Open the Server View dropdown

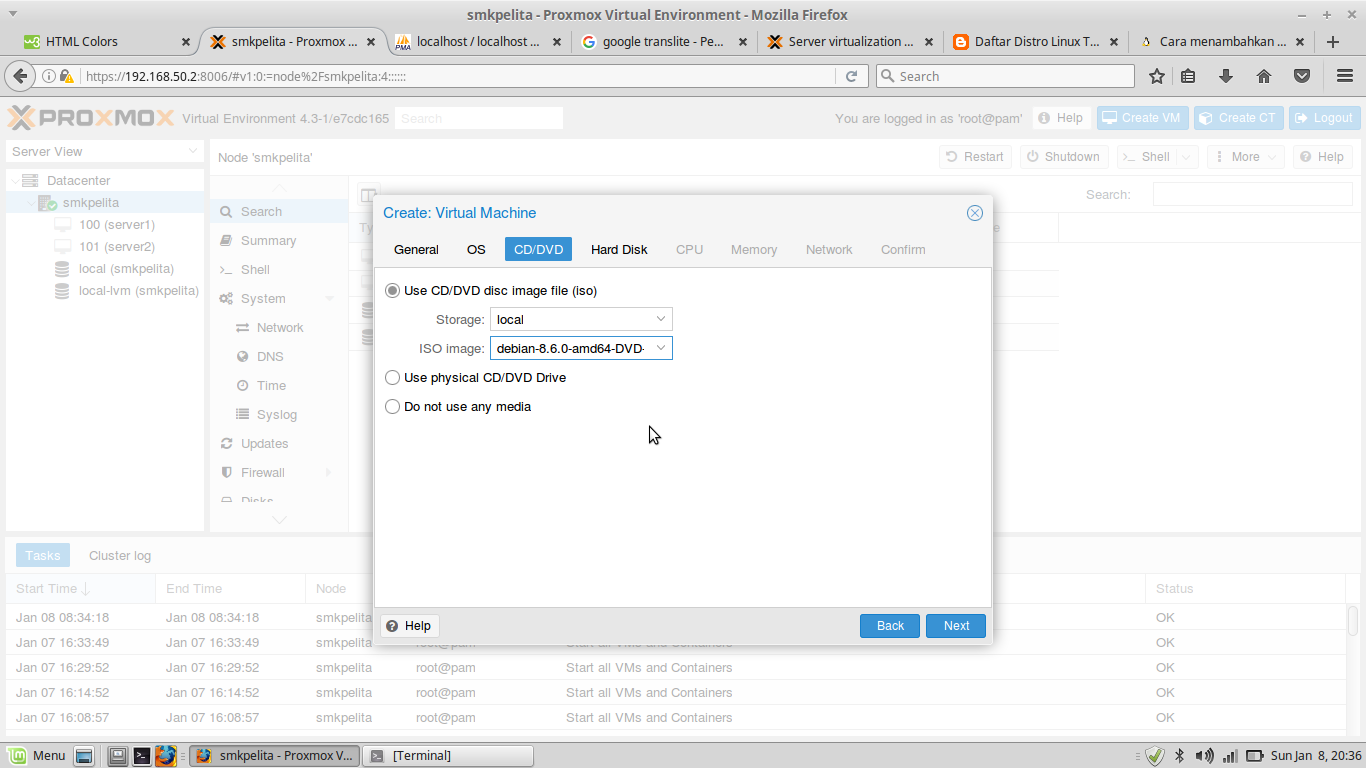point(105,152)
